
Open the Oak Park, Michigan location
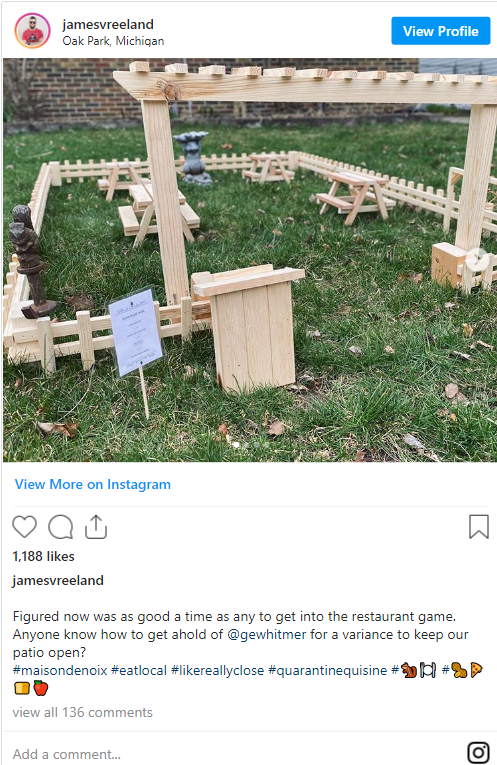pyautogui.click(x=113, y=41)
